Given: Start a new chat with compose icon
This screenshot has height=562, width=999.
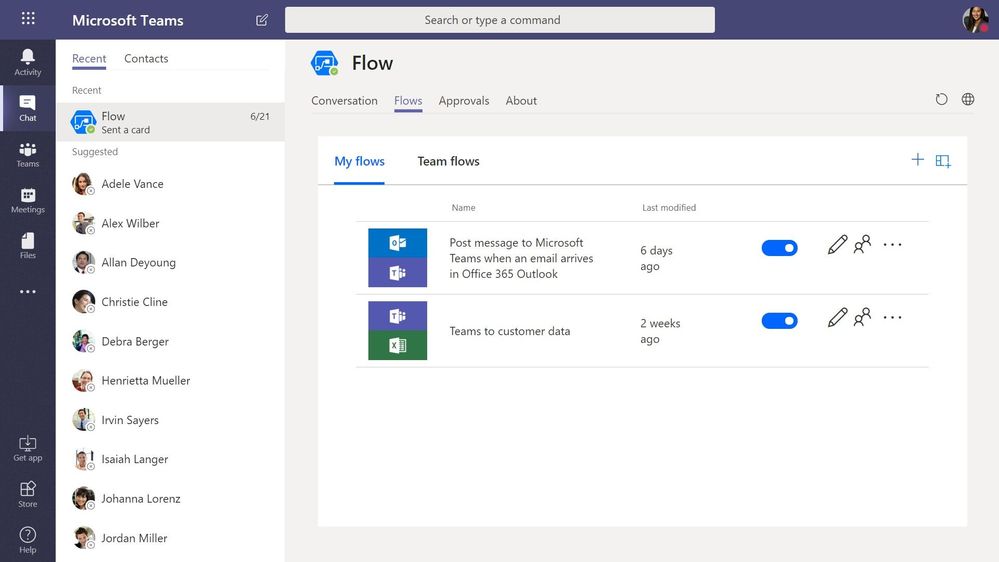Looking at the screenshot, I should [262, 20].
